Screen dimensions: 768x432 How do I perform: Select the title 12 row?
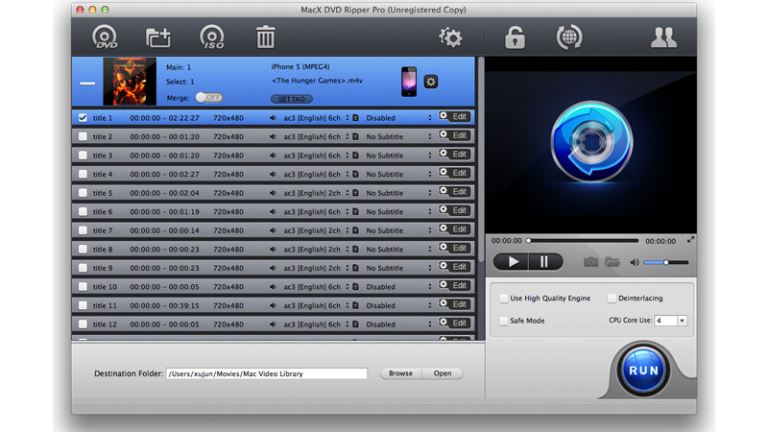[x=273, y=324]
